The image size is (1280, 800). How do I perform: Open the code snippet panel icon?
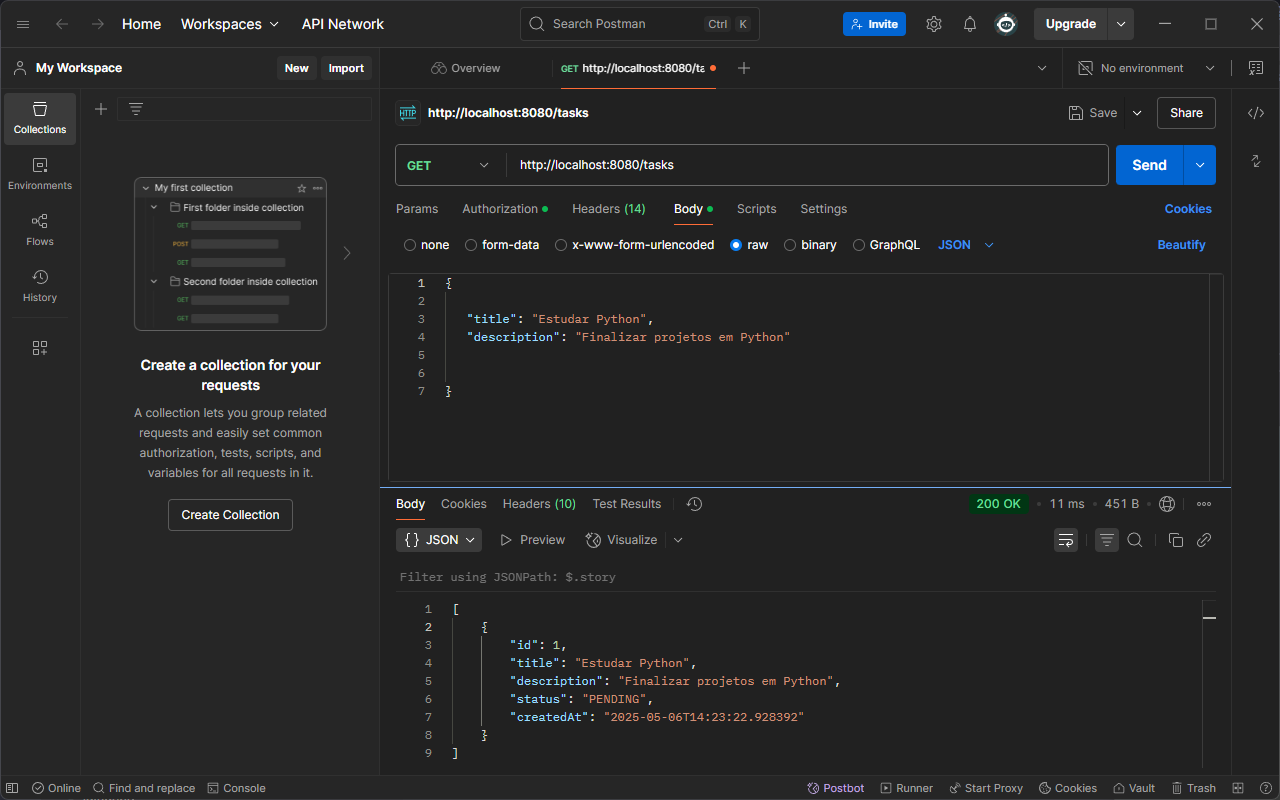pos(1256,113)
